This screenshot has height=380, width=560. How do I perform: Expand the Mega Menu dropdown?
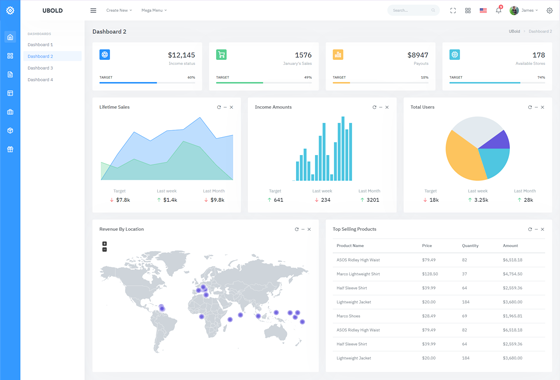(154, 10)
